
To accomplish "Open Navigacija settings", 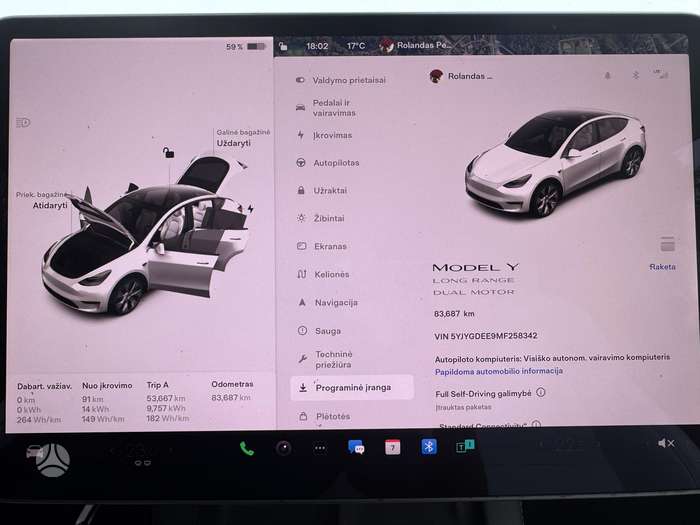I will [328, 303].
